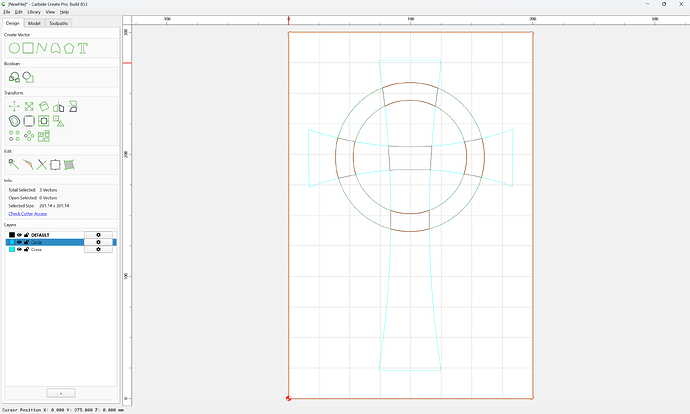Image resolution: width=690 pixels, height=414 pixels.
Task: Activate the Node edit tool
Action: click(x=14, y=165)
